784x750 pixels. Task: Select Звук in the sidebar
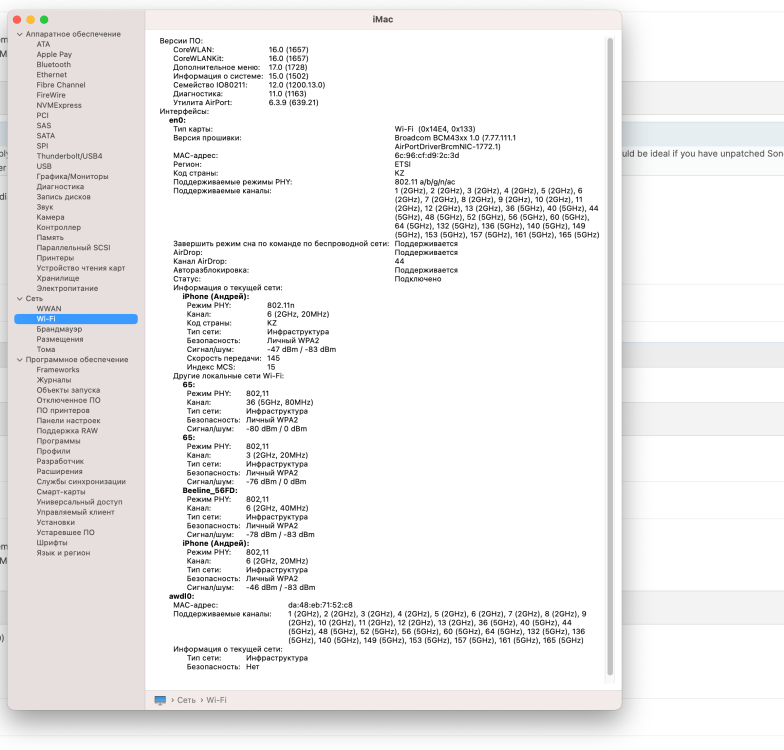pos(44,207)
